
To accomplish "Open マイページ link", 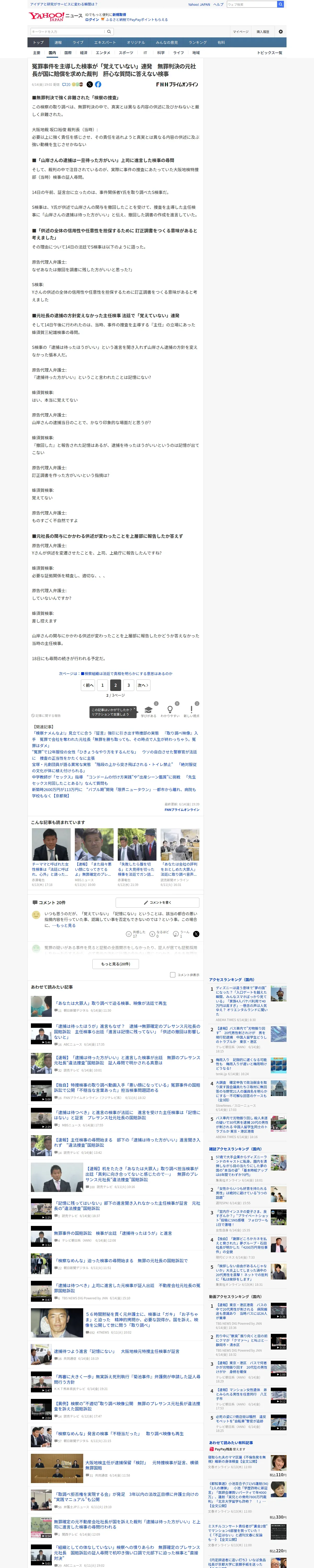I will coord(241,32).
